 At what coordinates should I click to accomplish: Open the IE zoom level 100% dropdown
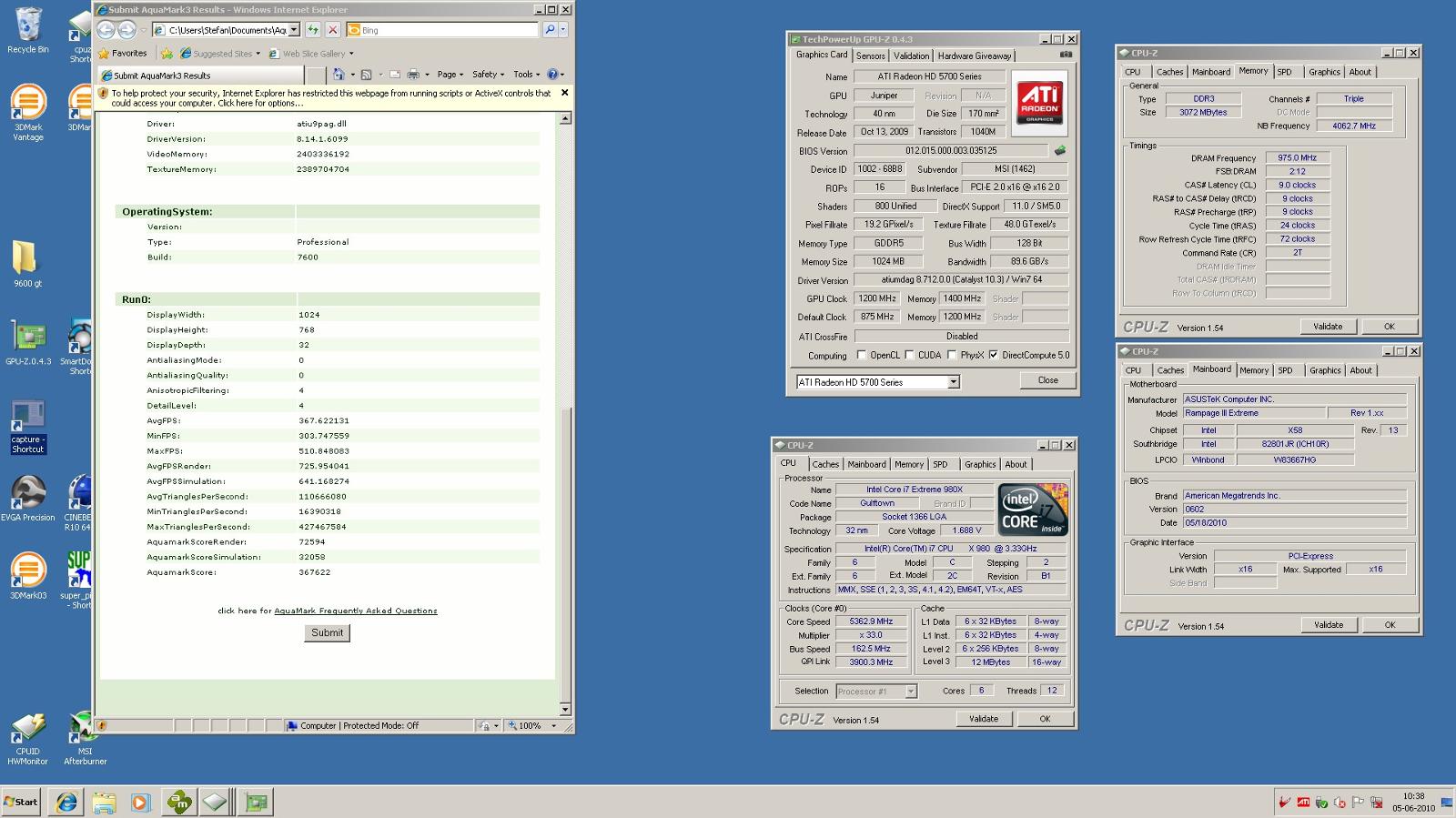[x=553, y=726]
